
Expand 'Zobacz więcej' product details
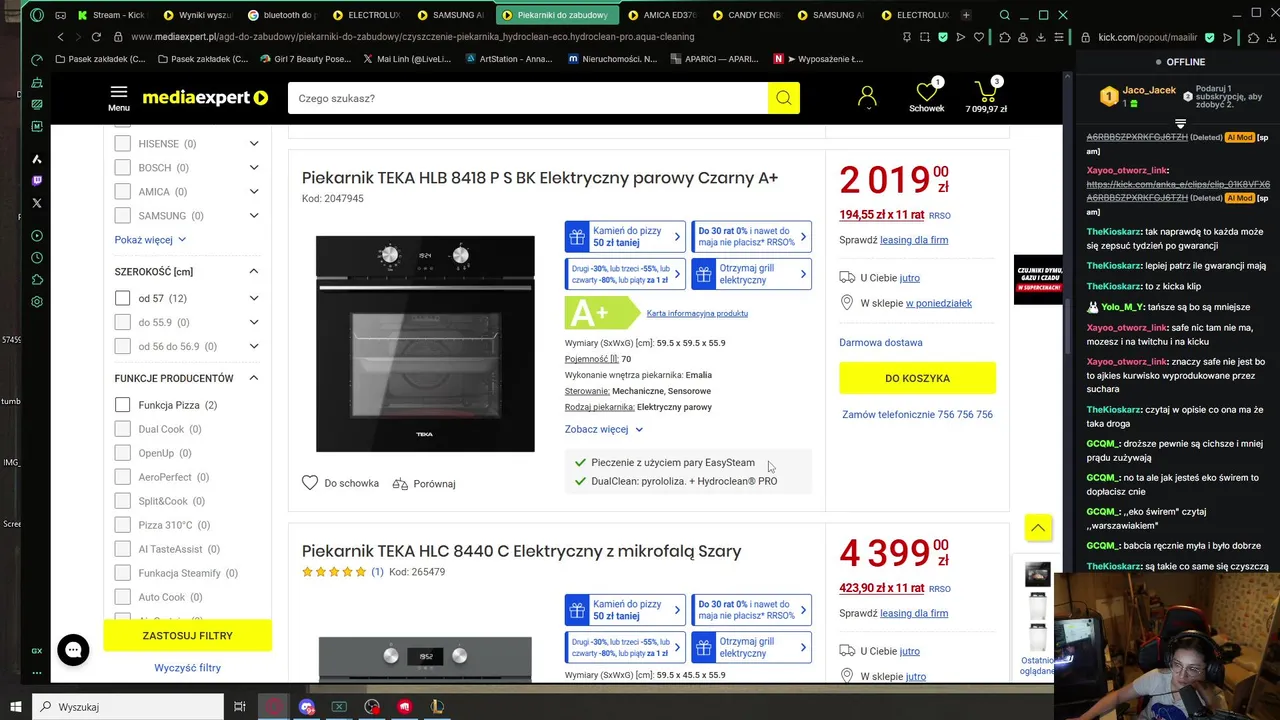coord(604,429)
